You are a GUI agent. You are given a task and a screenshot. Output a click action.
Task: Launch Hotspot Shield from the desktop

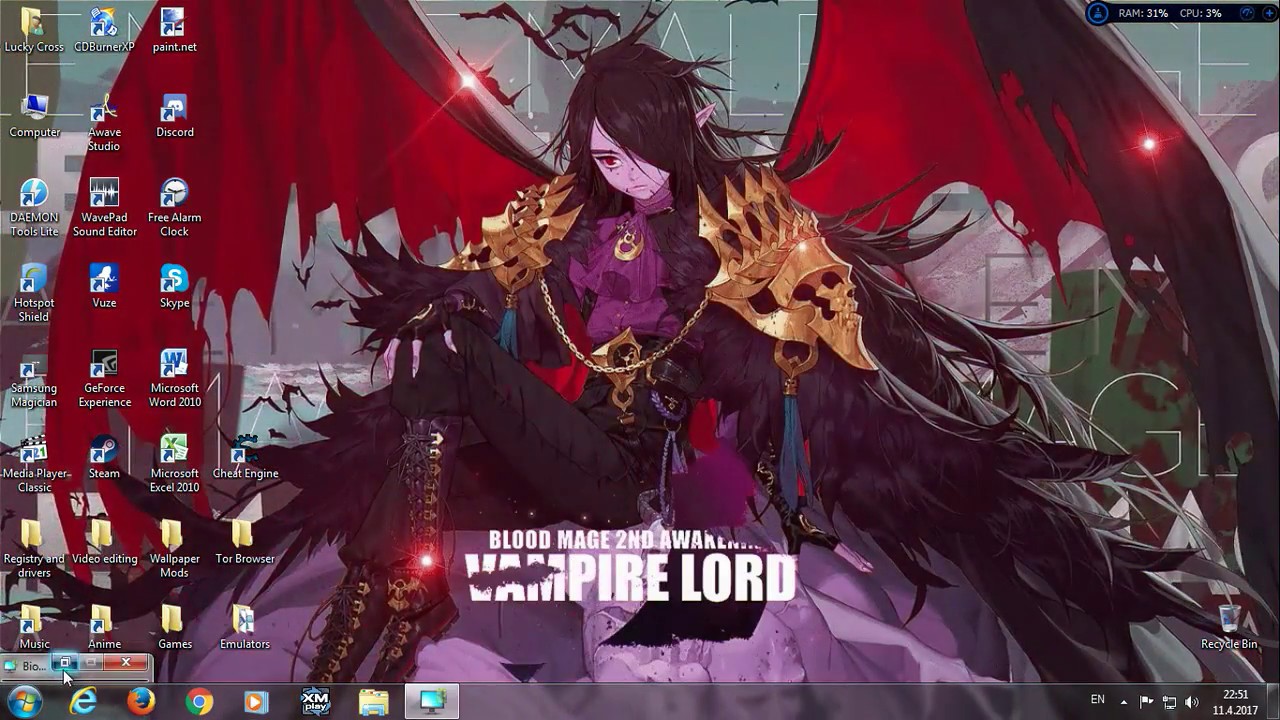tap(34, 293)
